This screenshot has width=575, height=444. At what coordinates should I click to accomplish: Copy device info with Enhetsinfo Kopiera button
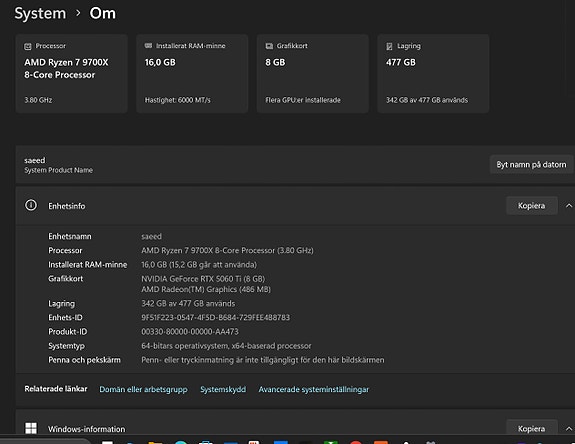(531, 206)
